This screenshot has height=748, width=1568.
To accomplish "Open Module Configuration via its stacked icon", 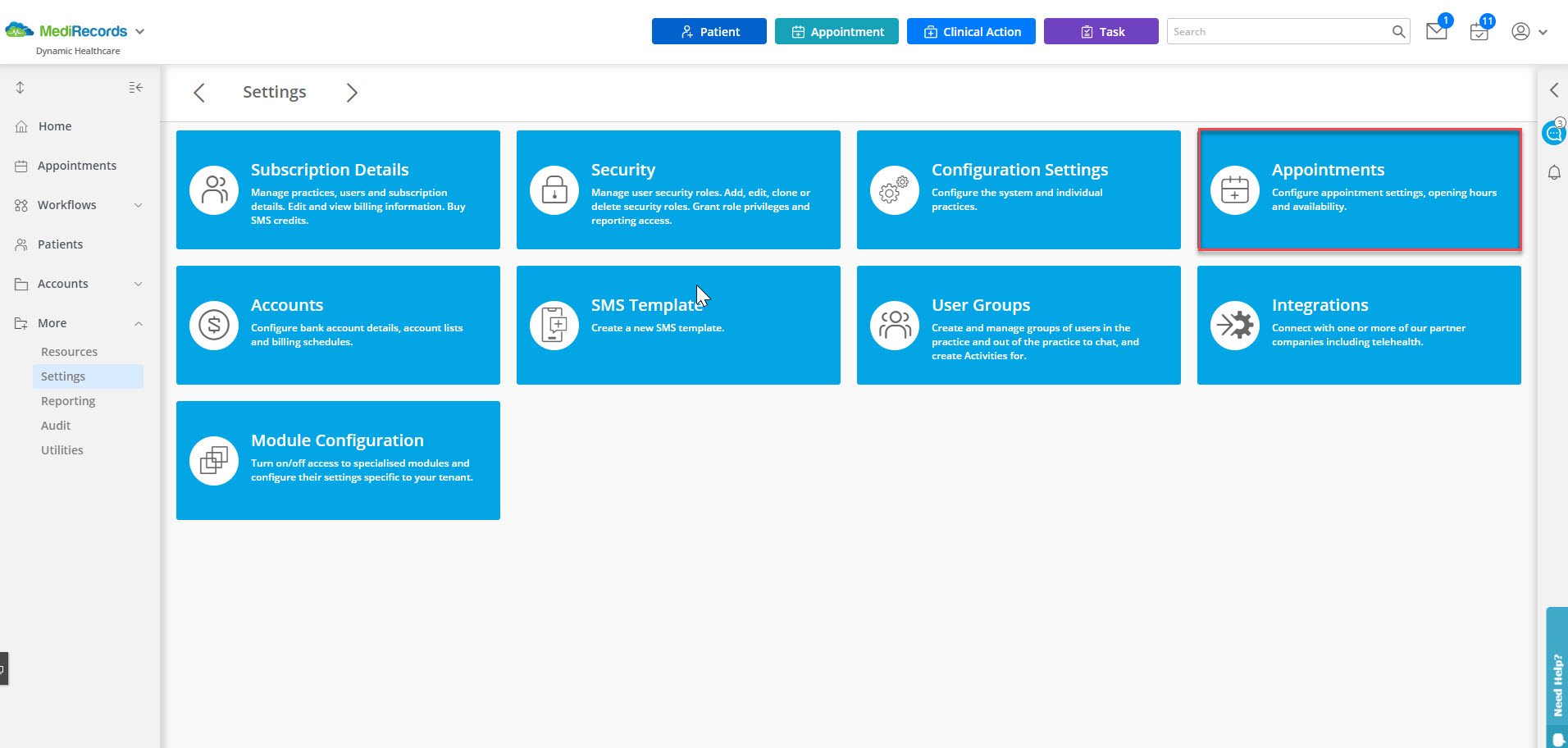I will point(213,460).
